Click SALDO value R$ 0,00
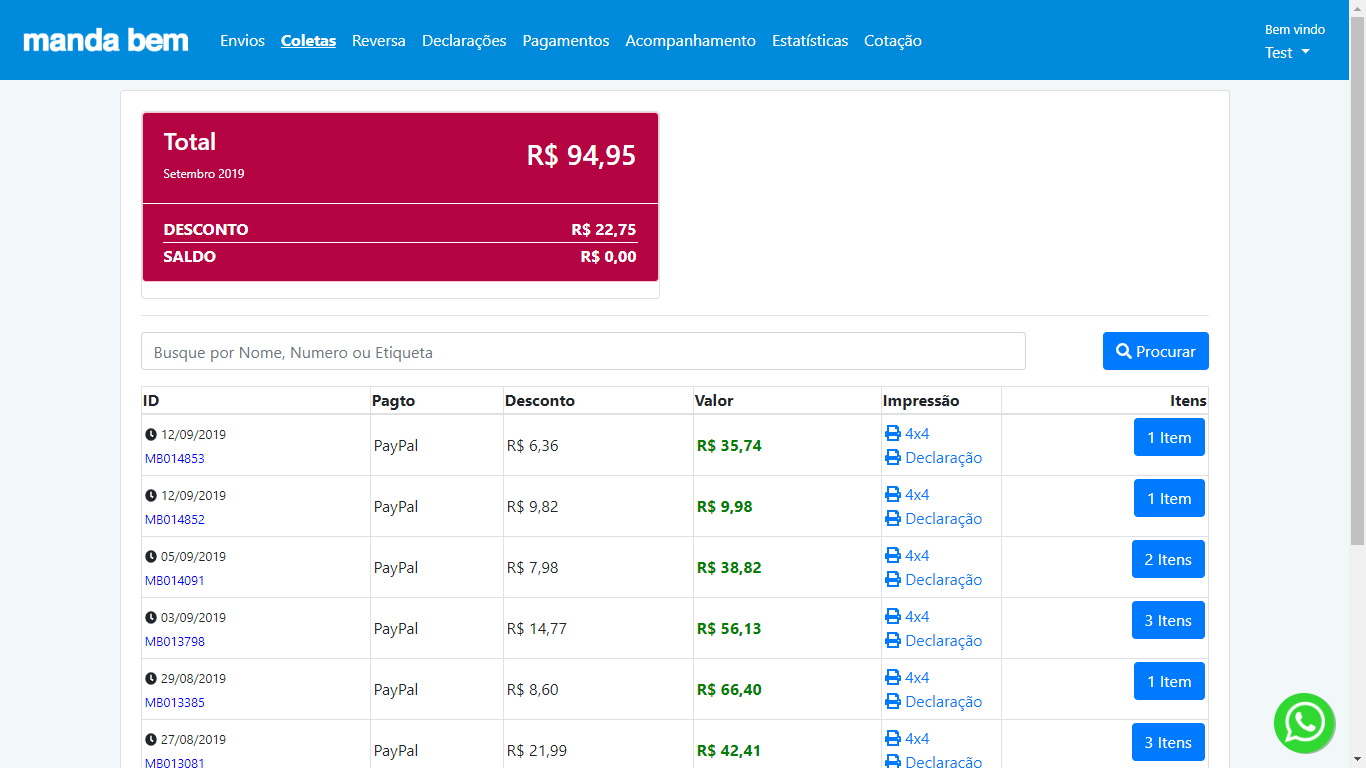 tap(608, 256)
